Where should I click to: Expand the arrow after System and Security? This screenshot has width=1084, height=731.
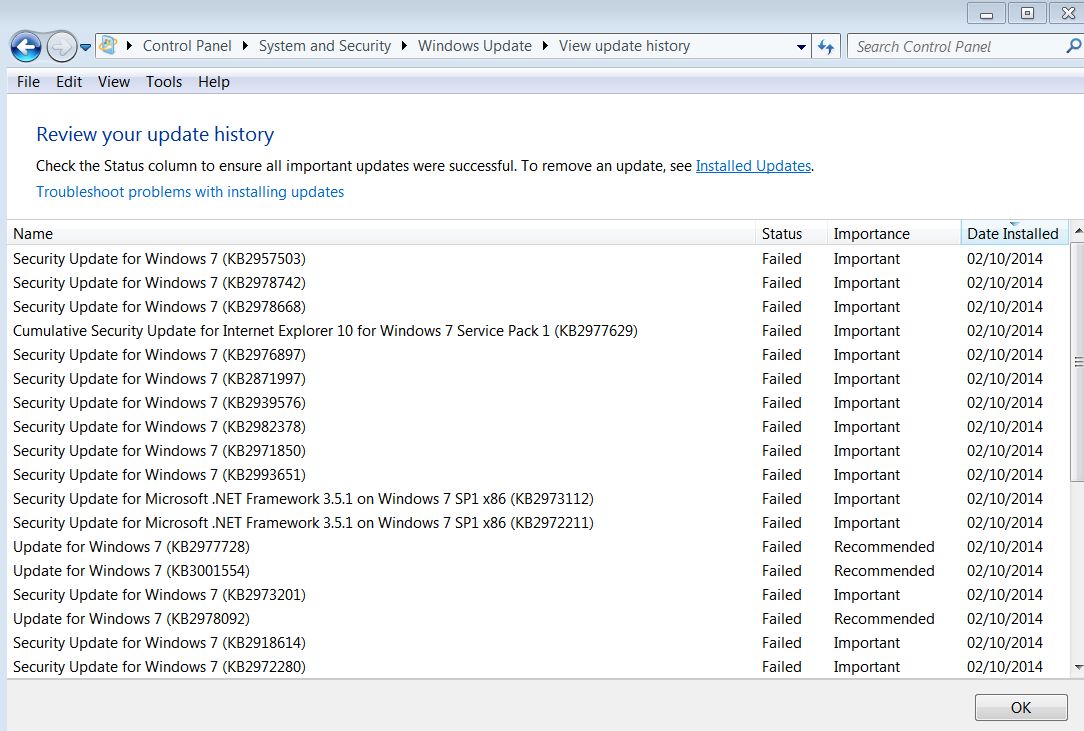click(x=404, y=46)
